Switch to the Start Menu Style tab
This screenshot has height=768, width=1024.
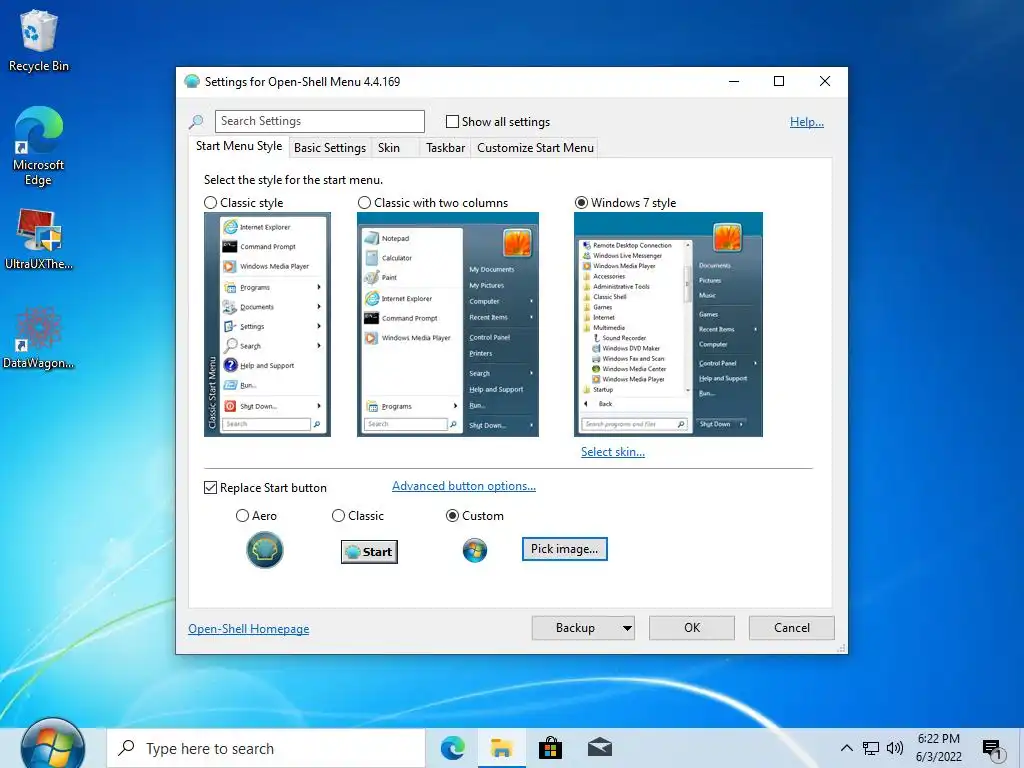point(239,146)
